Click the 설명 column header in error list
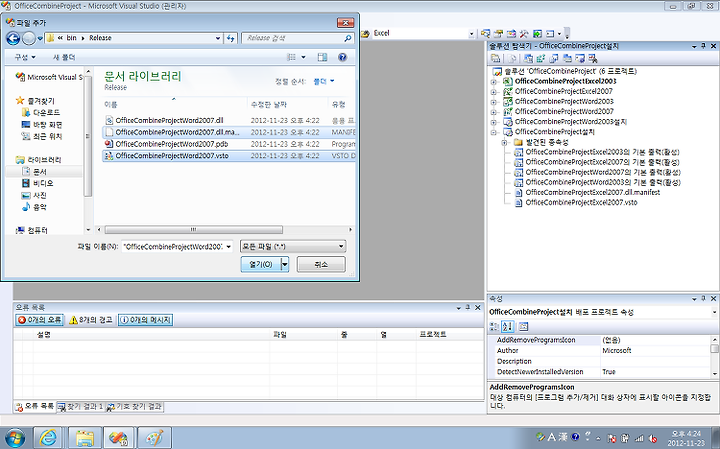 point(152,335)
